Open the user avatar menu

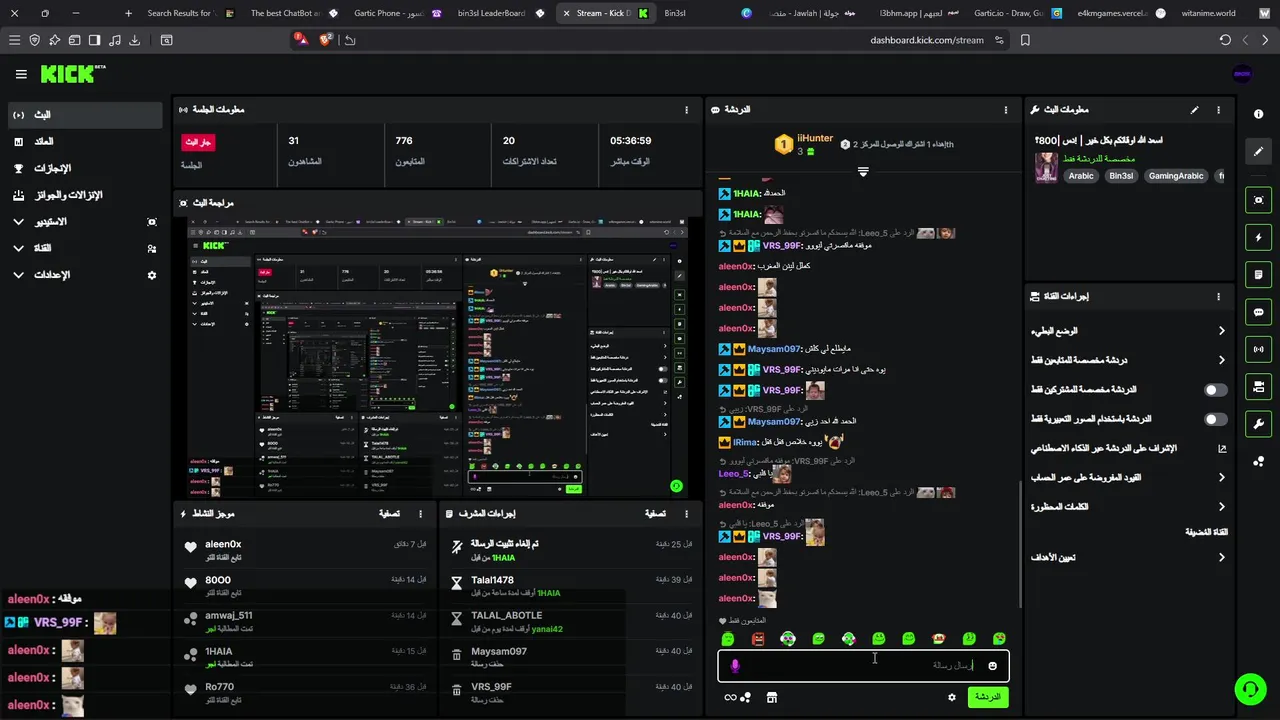point(1242,74)
